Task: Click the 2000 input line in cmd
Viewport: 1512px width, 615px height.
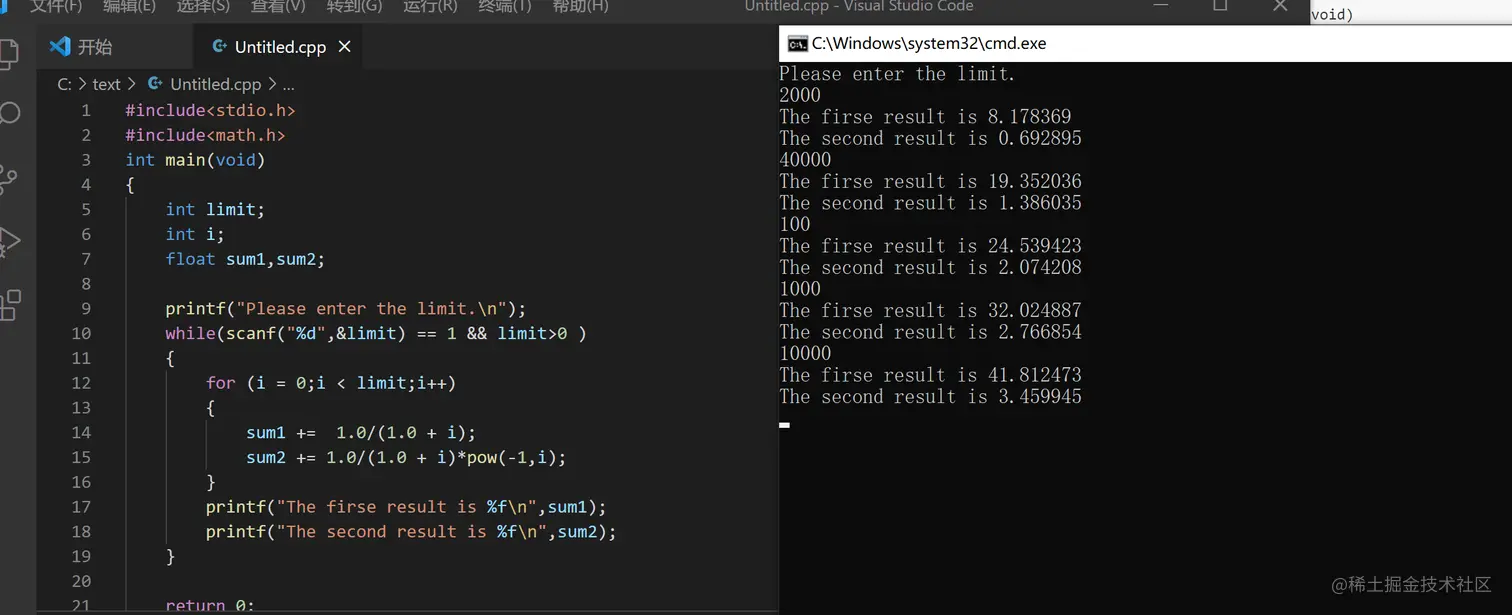Action: (800, 96)
